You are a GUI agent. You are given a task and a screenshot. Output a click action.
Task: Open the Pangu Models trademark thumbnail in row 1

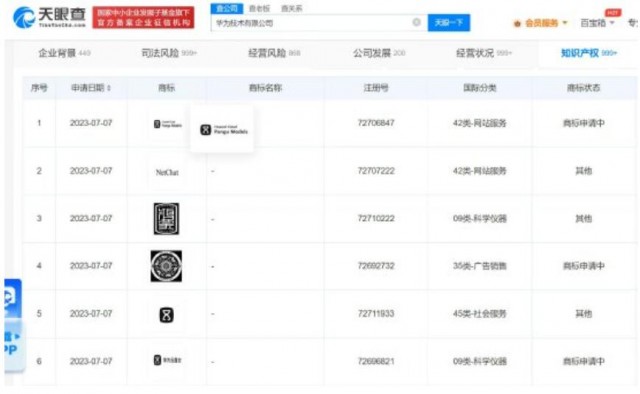[x=167, y=124]
